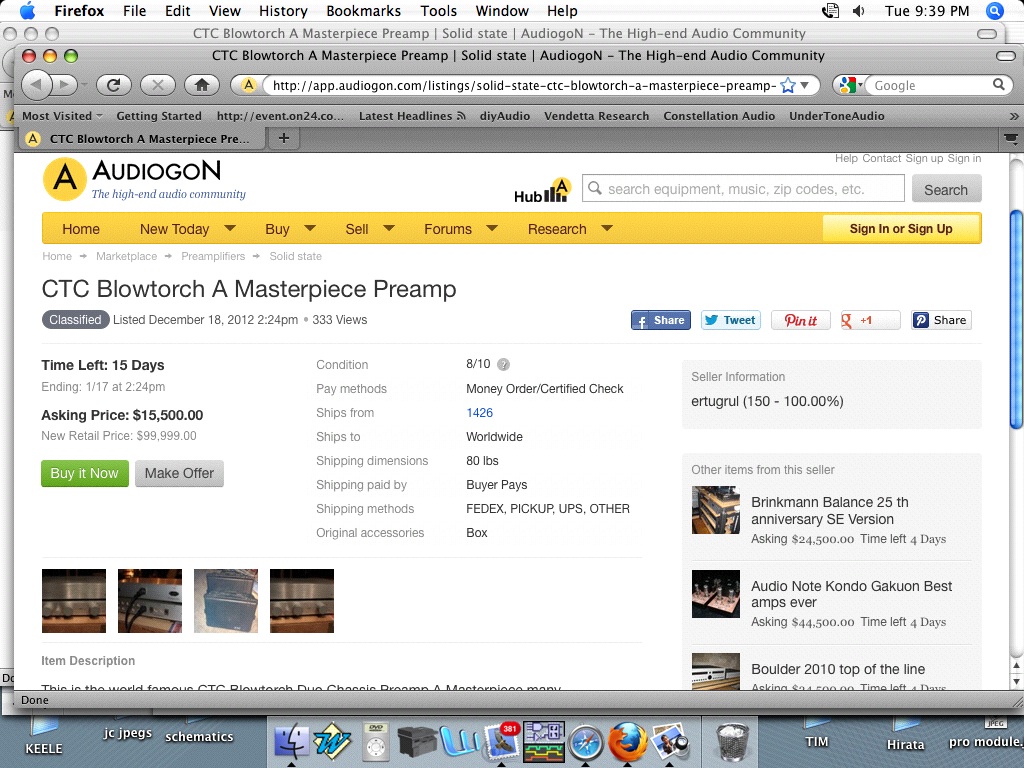The width and height of the screenshot is (1024, 768).
Task: Open the list all tabs dropdown
Action: tap(1010, 138)
